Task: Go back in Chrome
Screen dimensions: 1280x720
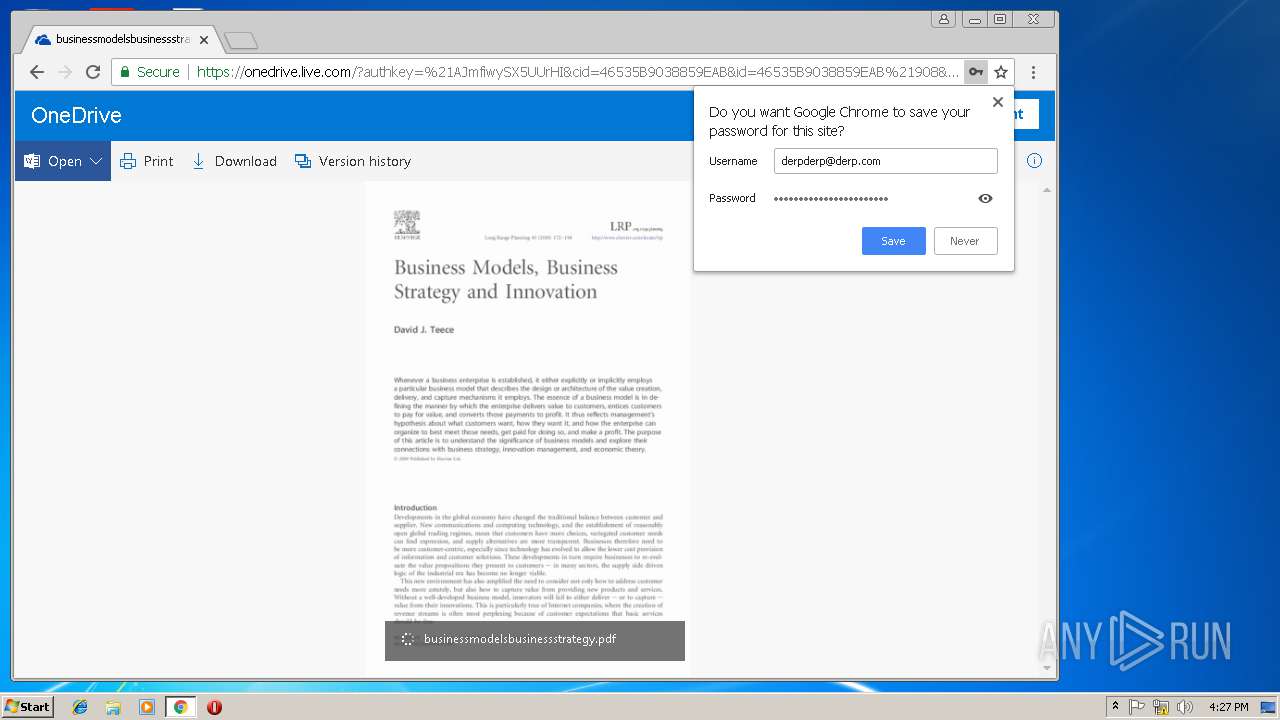Action: click(x=37, y=72)
